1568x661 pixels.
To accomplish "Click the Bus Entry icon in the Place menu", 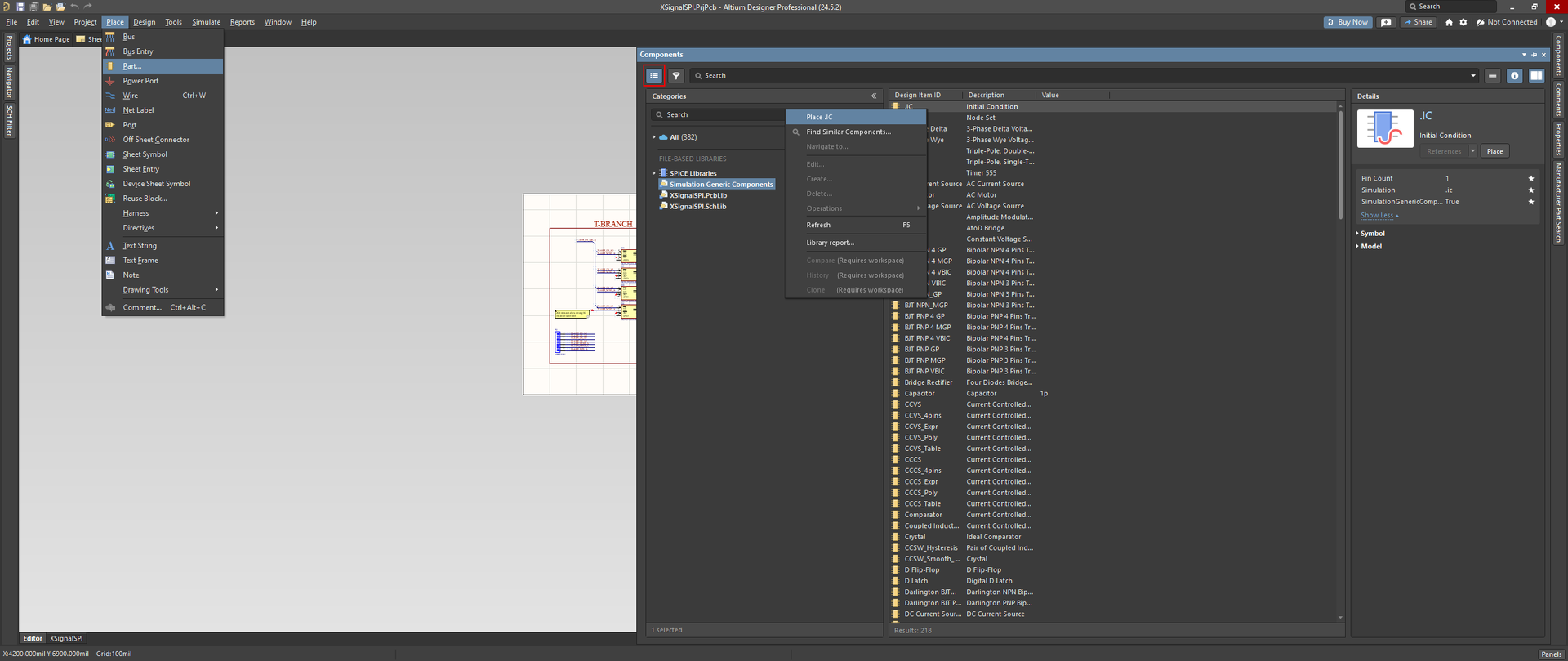I will 110,51.
